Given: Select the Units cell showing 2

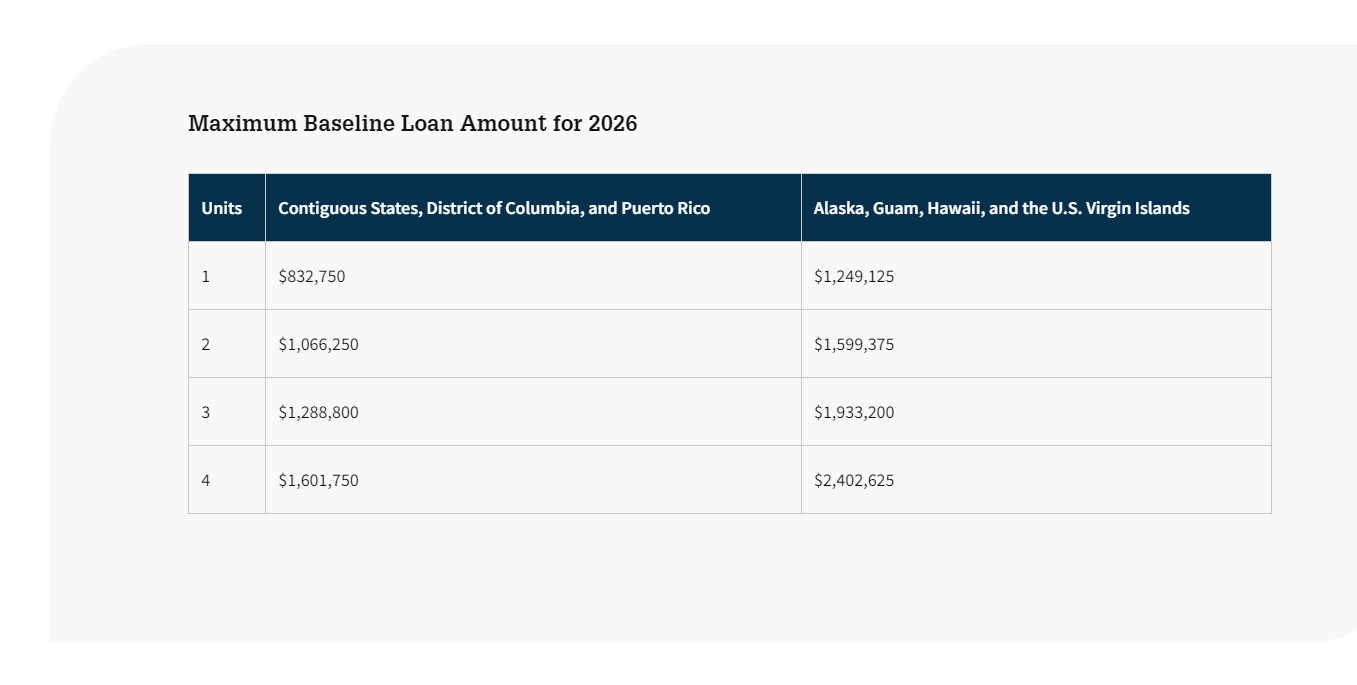Looking at the screenshot, I should coord(206,344).
